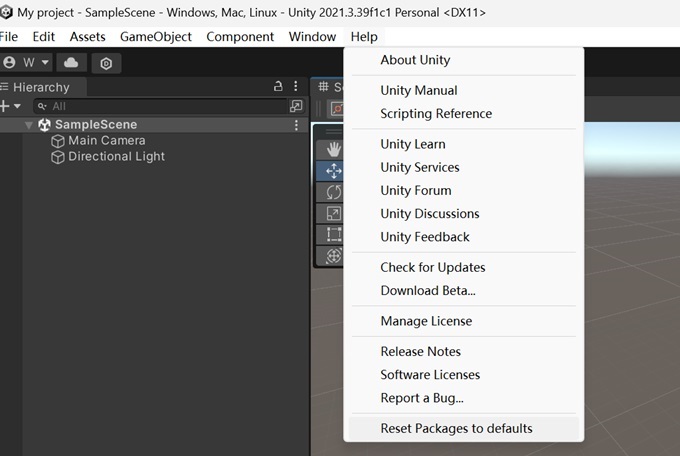Open the Component menu

pos(240,37)
